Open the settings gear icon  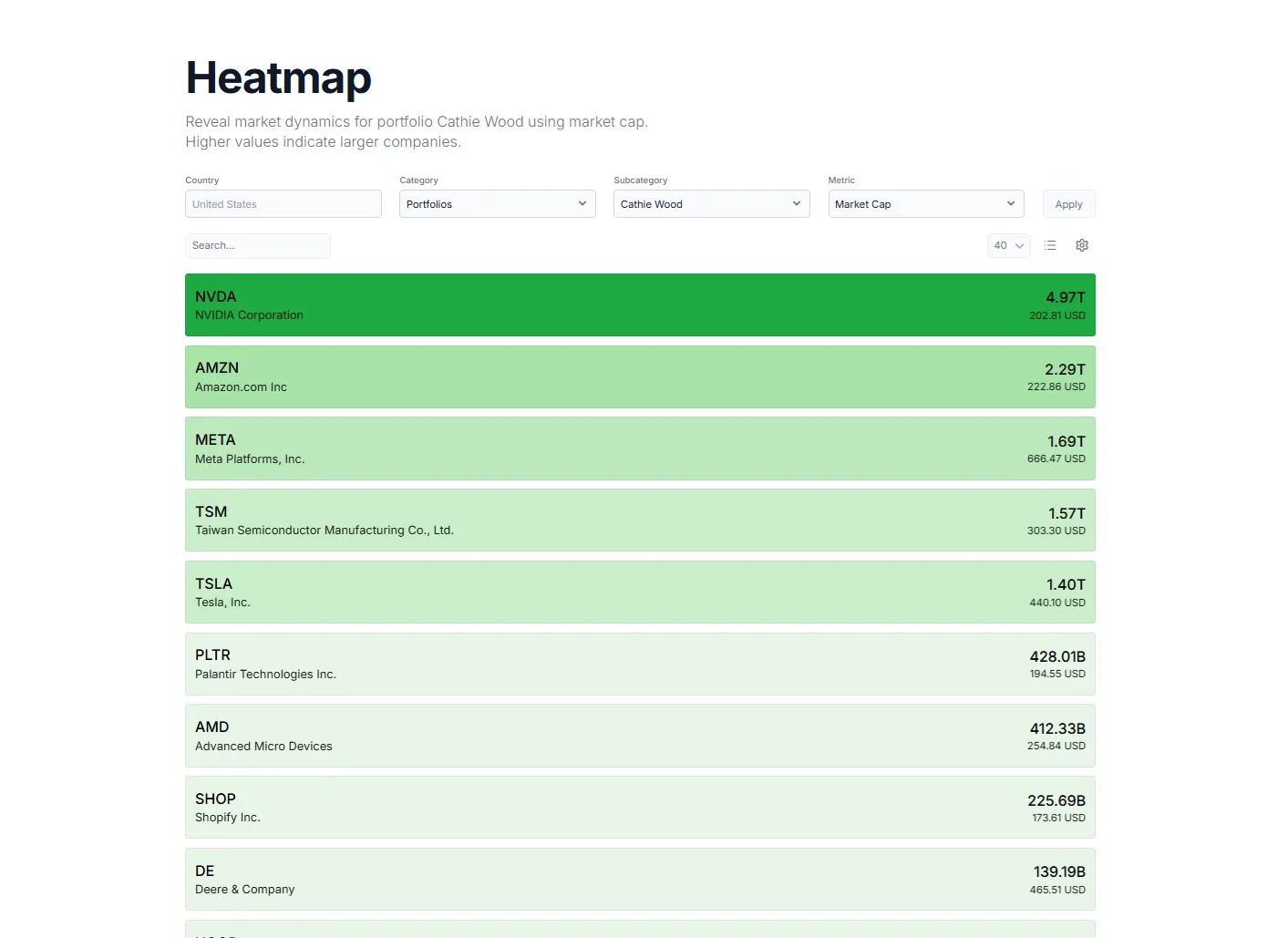[x=1082, y=245]
